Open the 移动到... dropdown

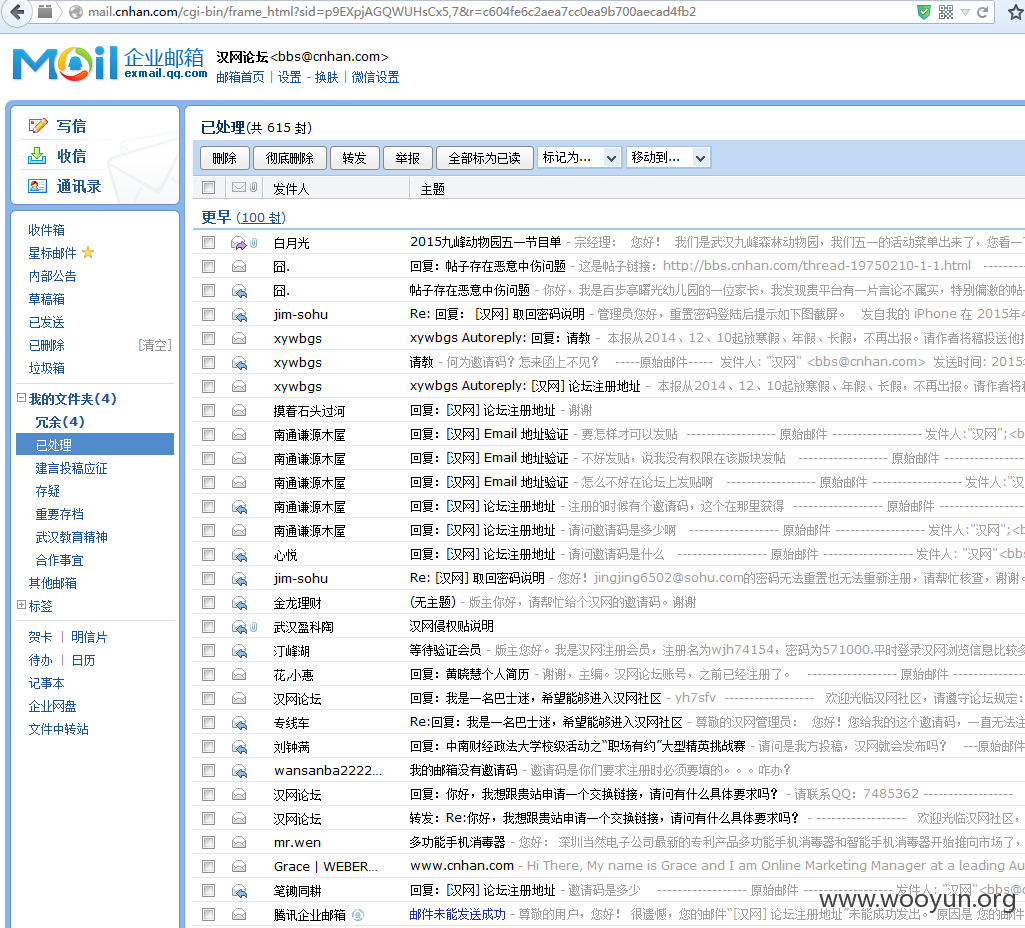coord(668,157)
